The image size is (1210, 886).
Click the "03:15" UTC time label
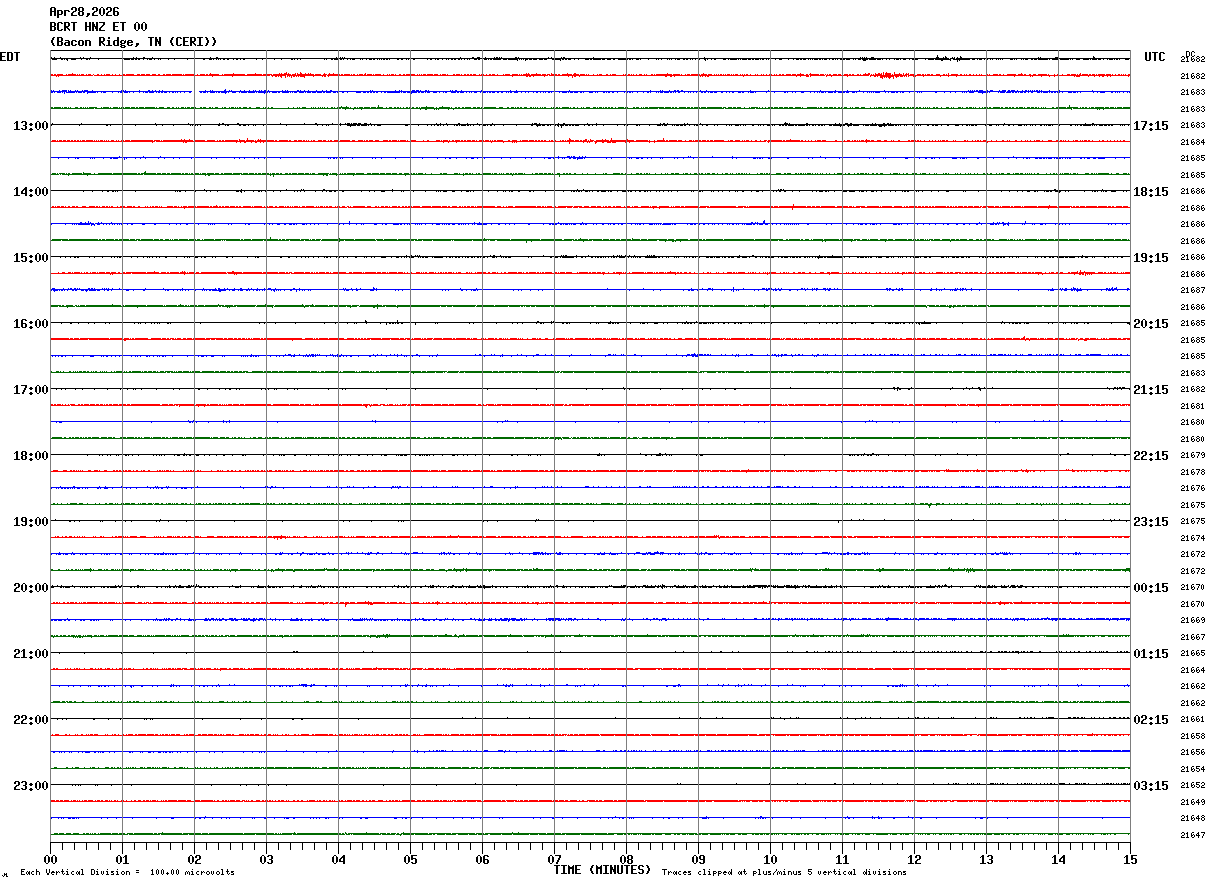point(1151,786)
